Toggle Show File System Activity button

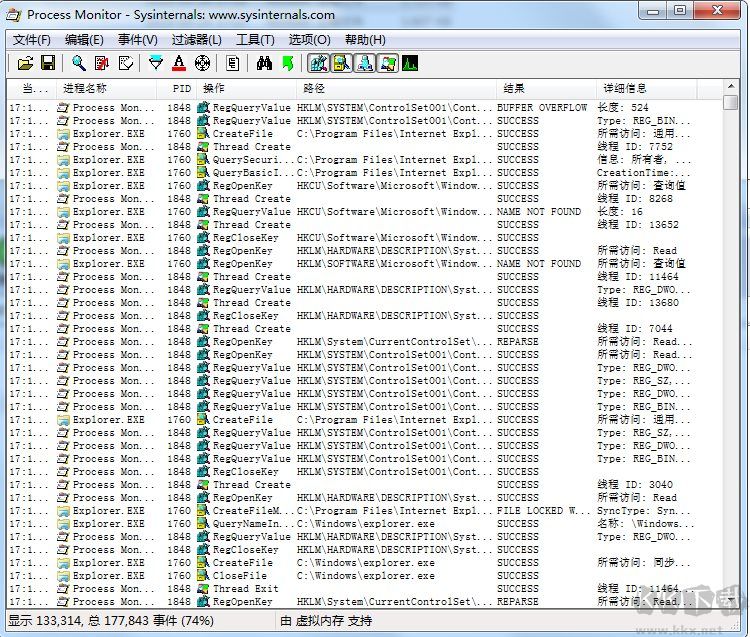coord(341,63)
